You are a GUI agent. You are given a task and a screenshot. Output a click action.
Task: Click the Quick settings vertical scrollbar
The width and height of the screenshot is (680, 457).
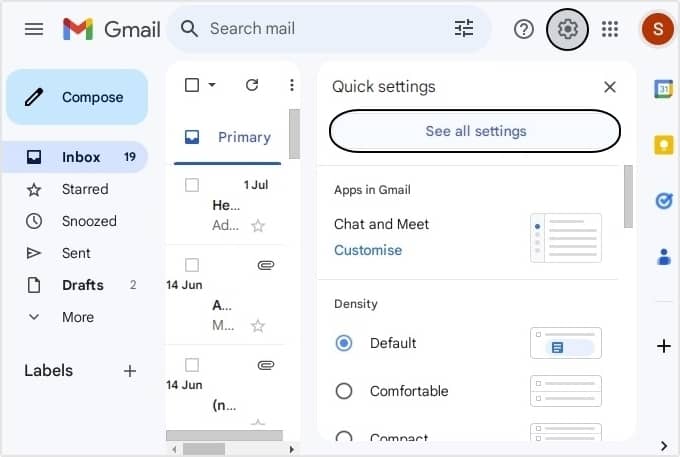point(628,196)
